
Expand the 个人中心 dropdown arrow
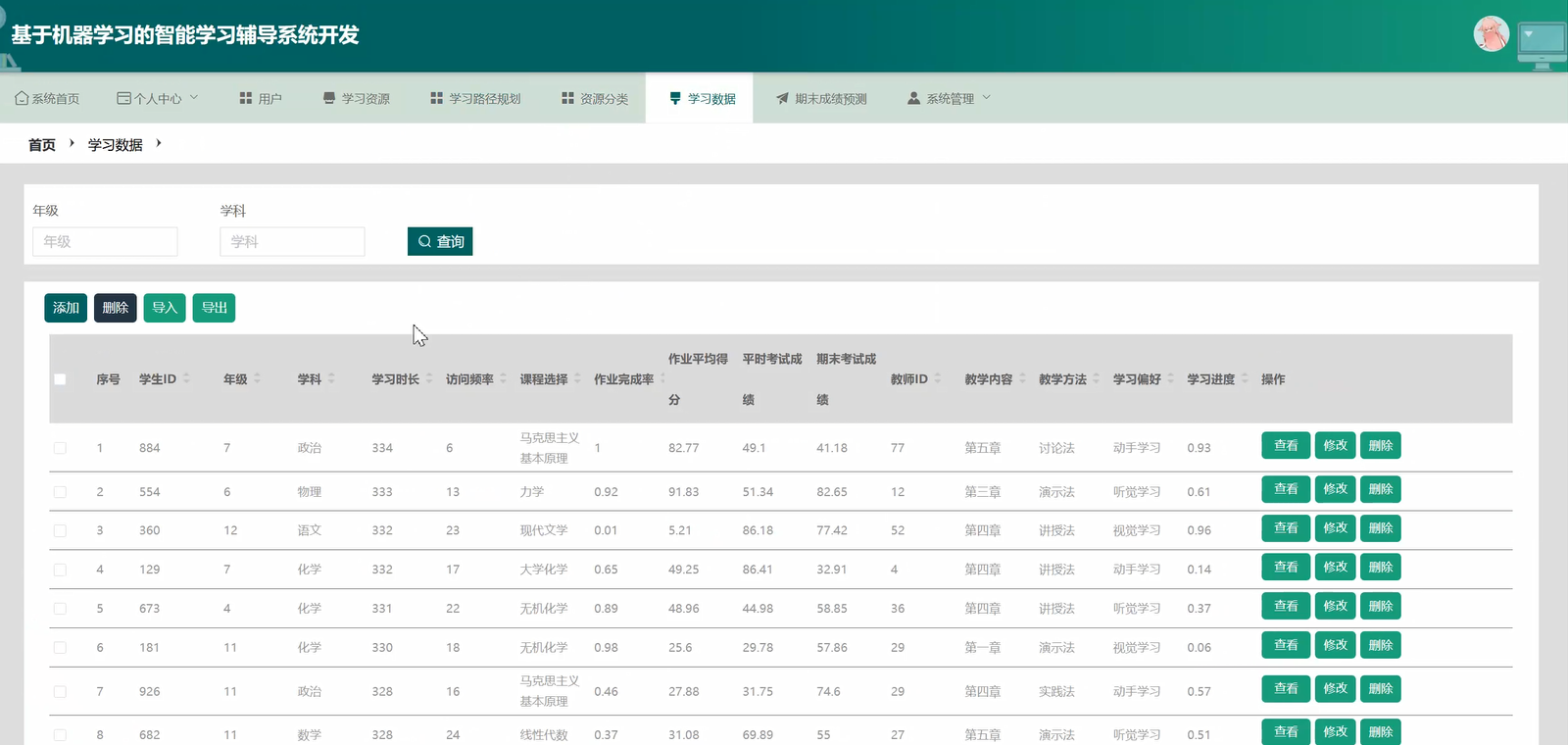(194, 97)
